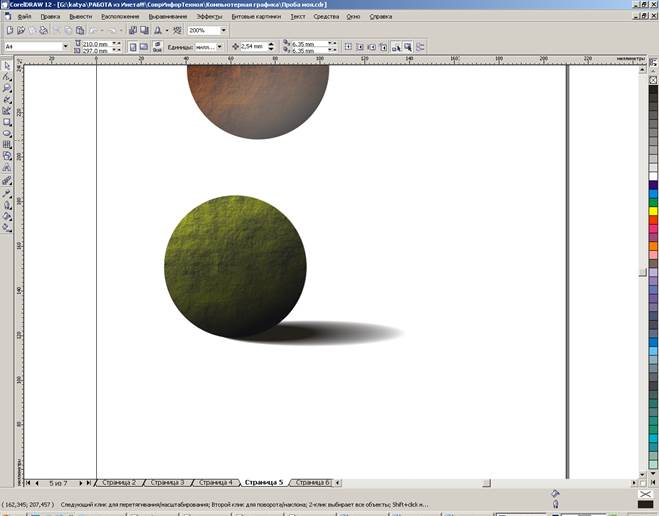
Task: Expand the A4 paper size dropdown
Action: point(66,47)
